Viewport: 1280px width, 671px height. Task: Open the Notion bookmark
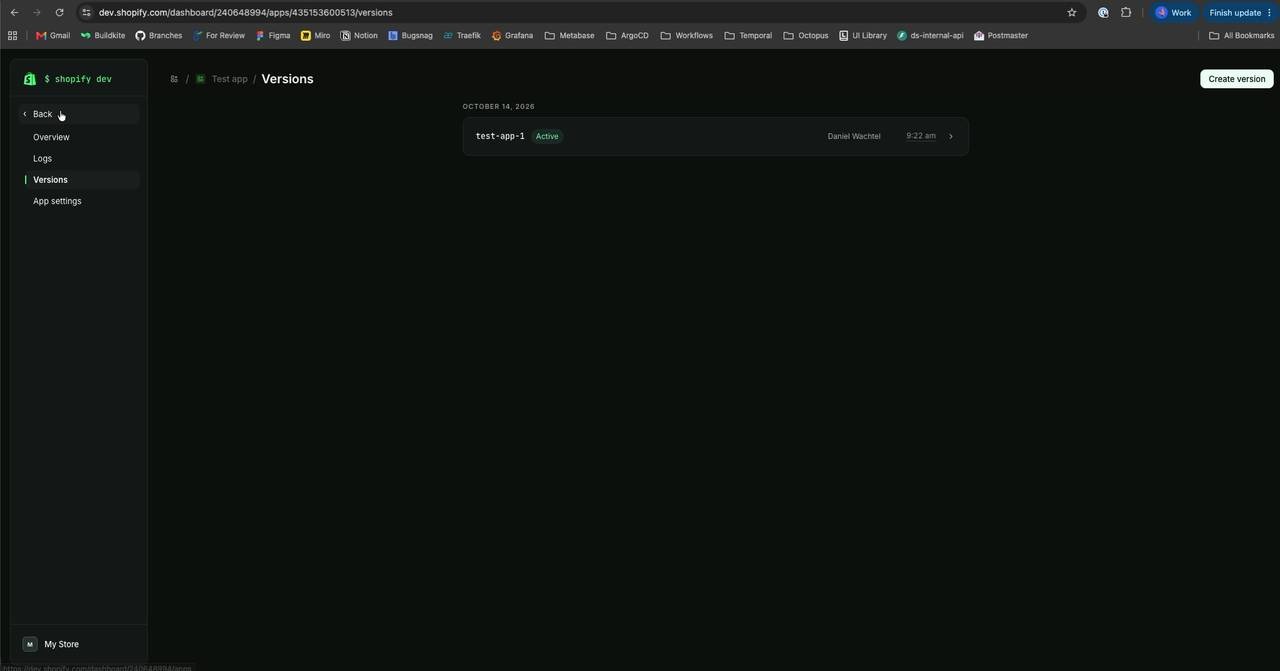tap(359, 36)
